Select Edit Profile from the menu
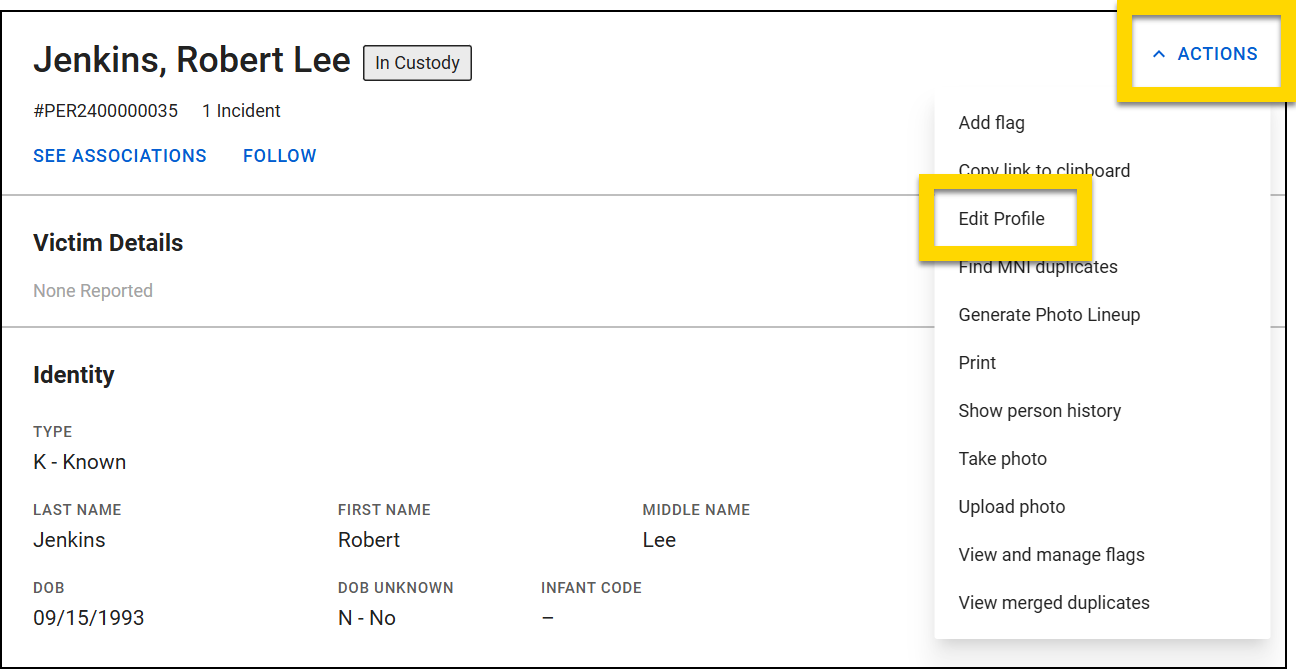1296x669 pixels. click(x=1002, y=218)
